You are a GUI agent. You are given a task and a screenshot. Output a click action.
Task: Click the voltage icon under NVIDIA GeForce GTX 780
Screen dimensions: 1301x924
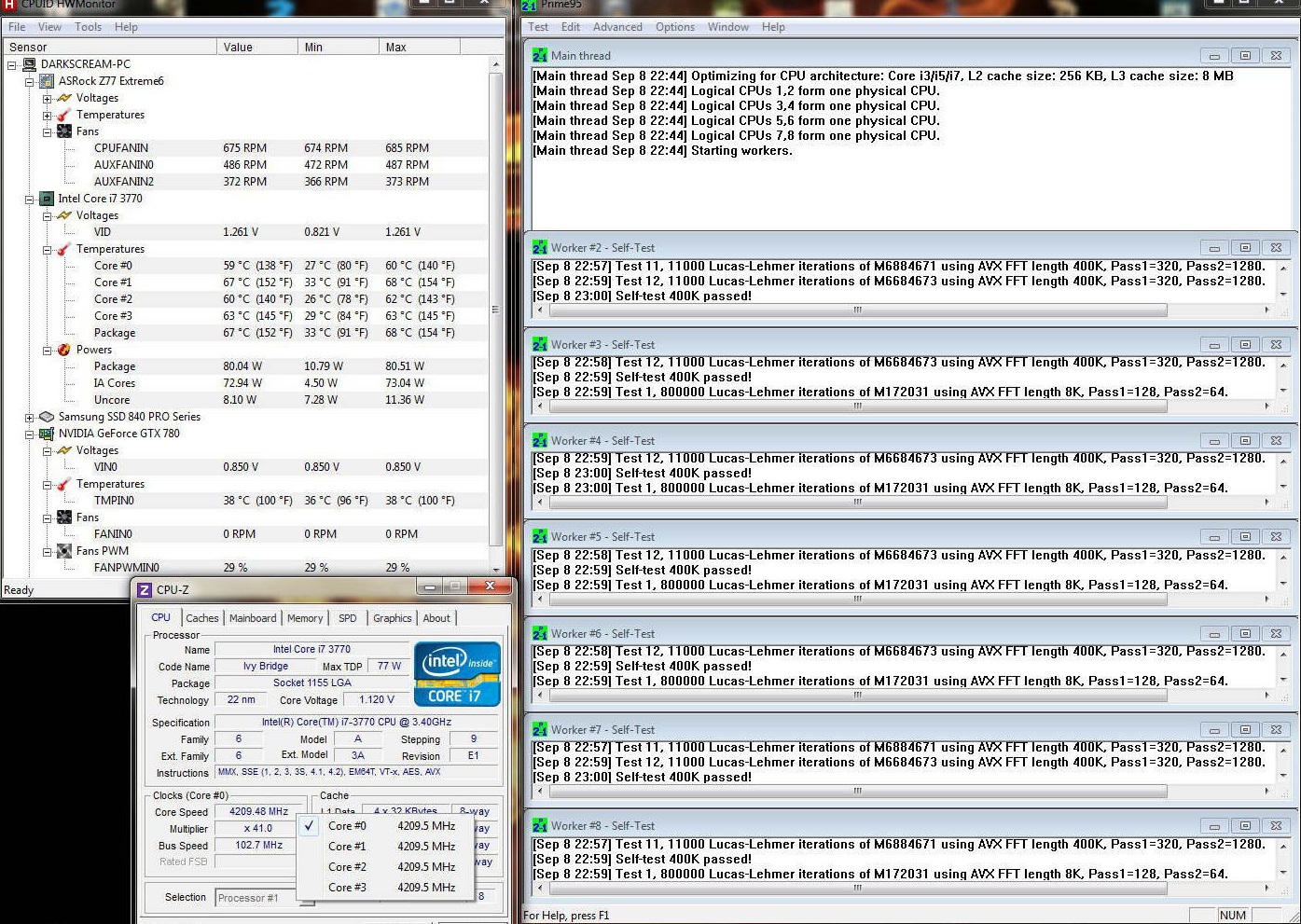pos(64,450)
